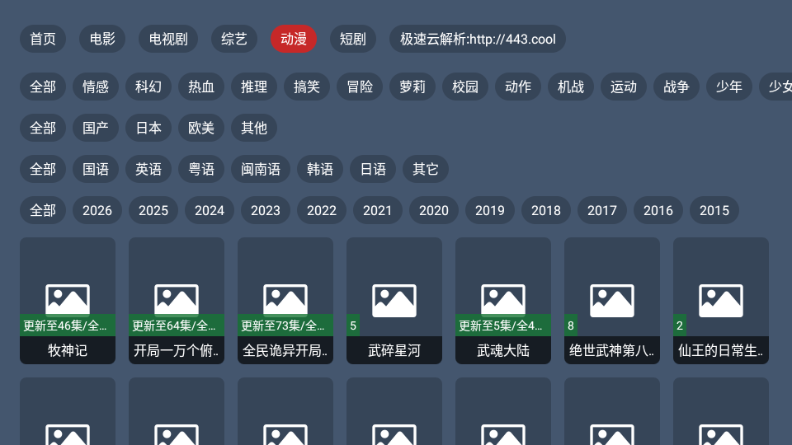Switch to the 电影 category
The height and width of the screenshot is (445, 792).
pos(103,39)
